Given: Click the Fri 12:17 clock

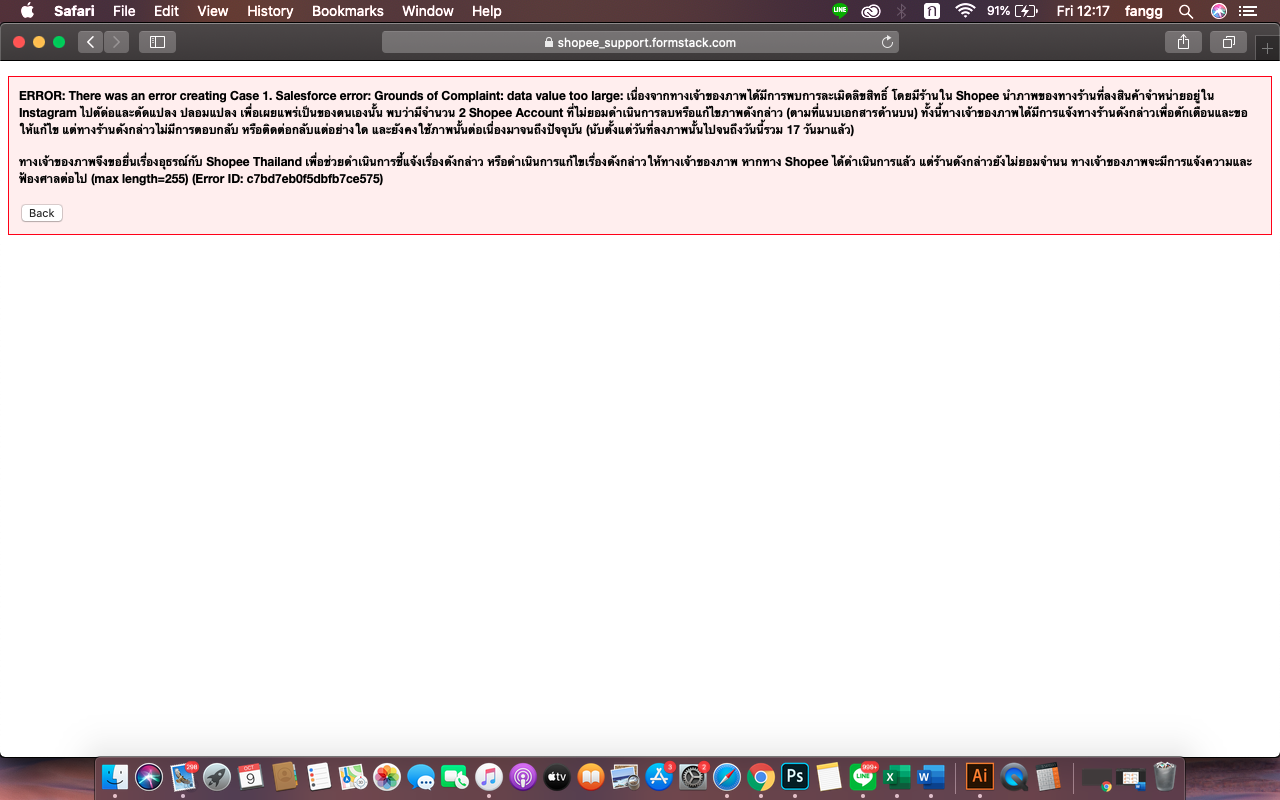Looking at the screenshot, I should pos(1083,11).
